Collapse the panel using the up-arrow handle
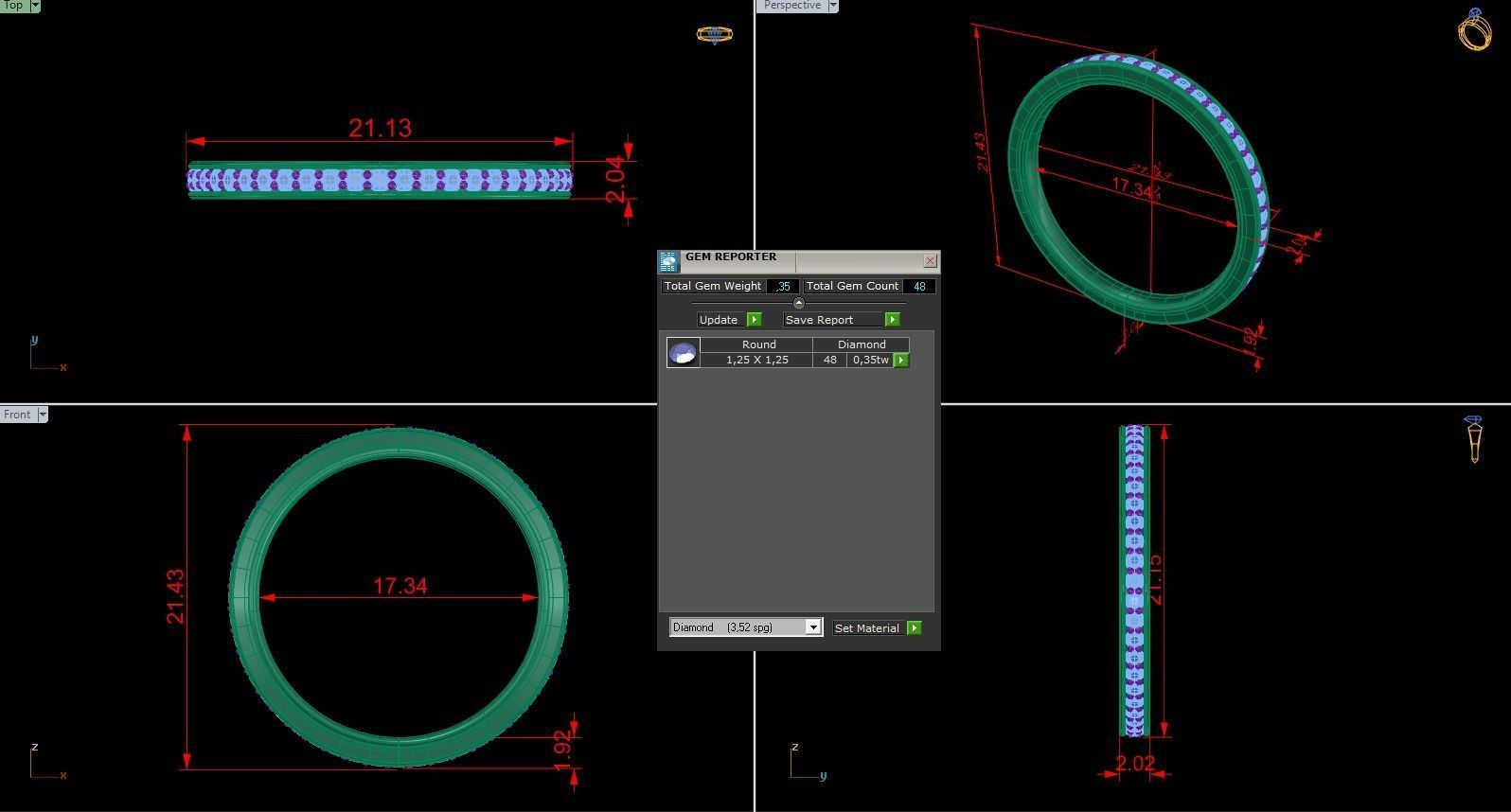 coord(798,303)
